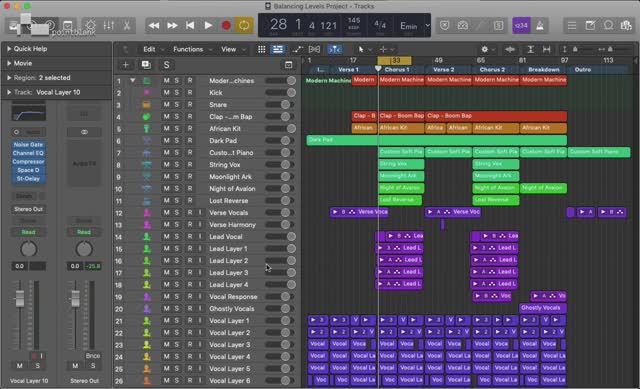Click the Stereo Out pan knob
The image size is (640, 389).
pos(84,249)
